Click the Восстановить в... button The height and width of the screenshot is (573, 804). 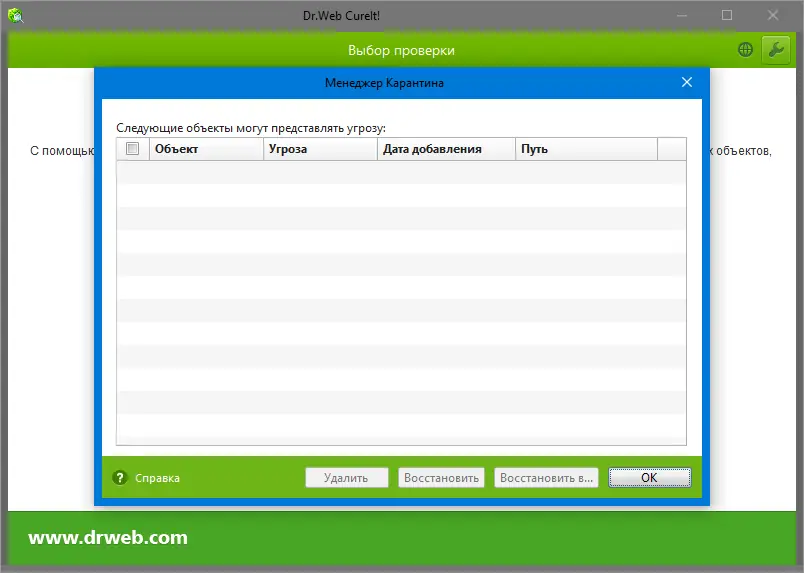click(546, 478)
